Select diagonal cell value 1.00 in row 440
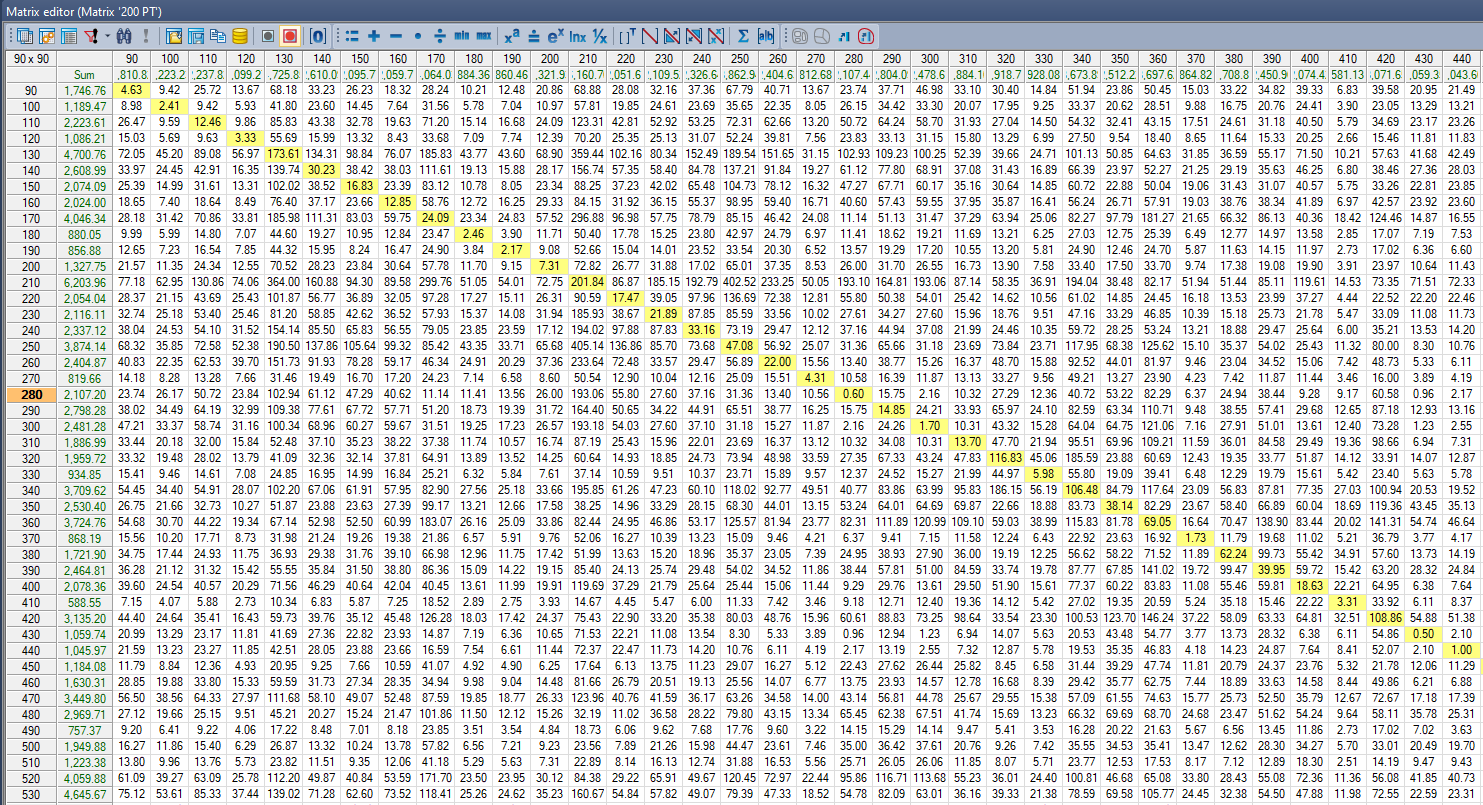1483x805 pixels. (x=1460, y=649)
